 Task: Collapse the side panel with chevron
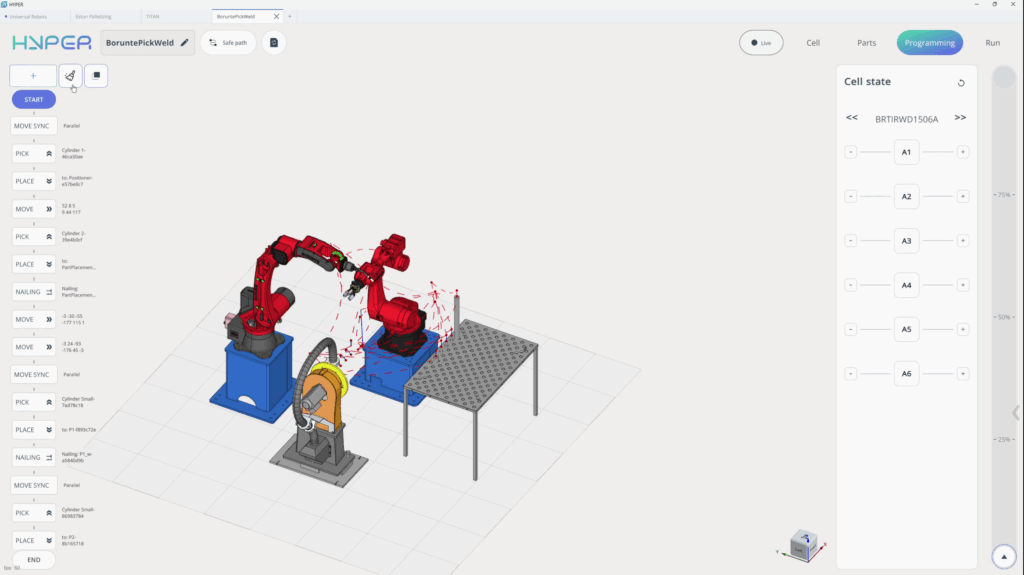[1016, 412]
